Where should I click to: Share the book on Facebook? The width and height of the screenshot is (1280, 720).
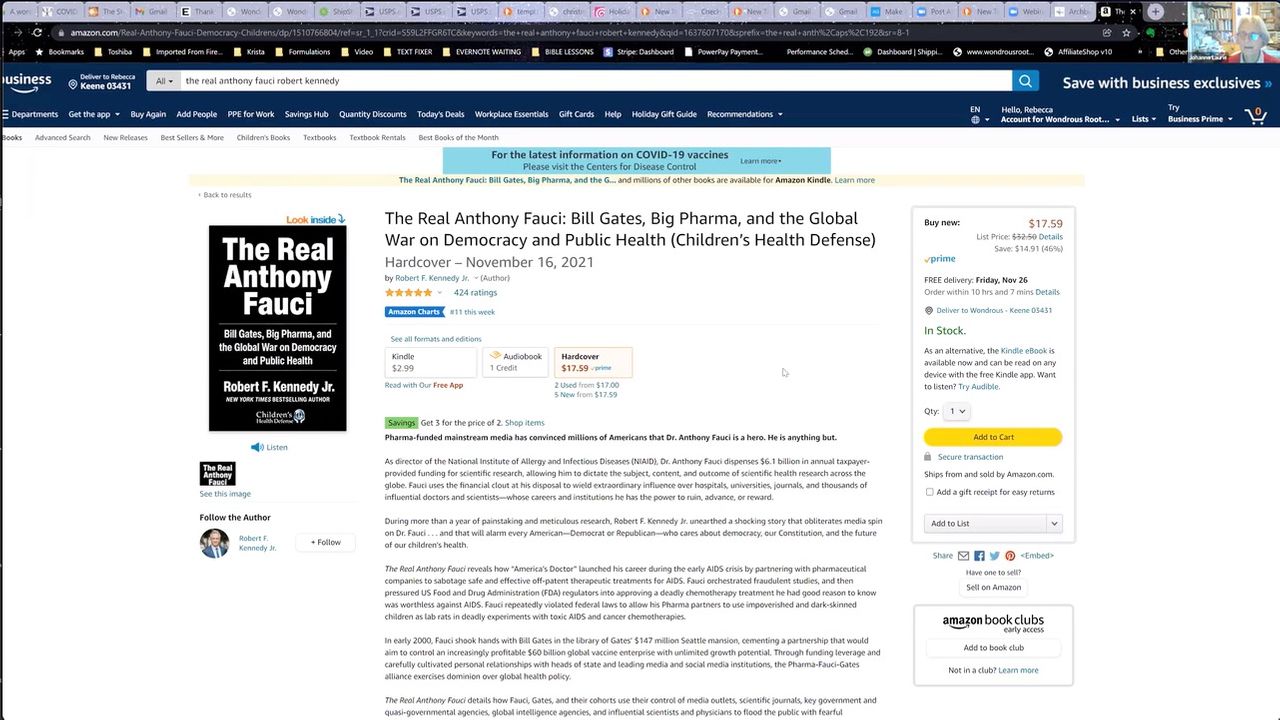[x=979, y=556]
